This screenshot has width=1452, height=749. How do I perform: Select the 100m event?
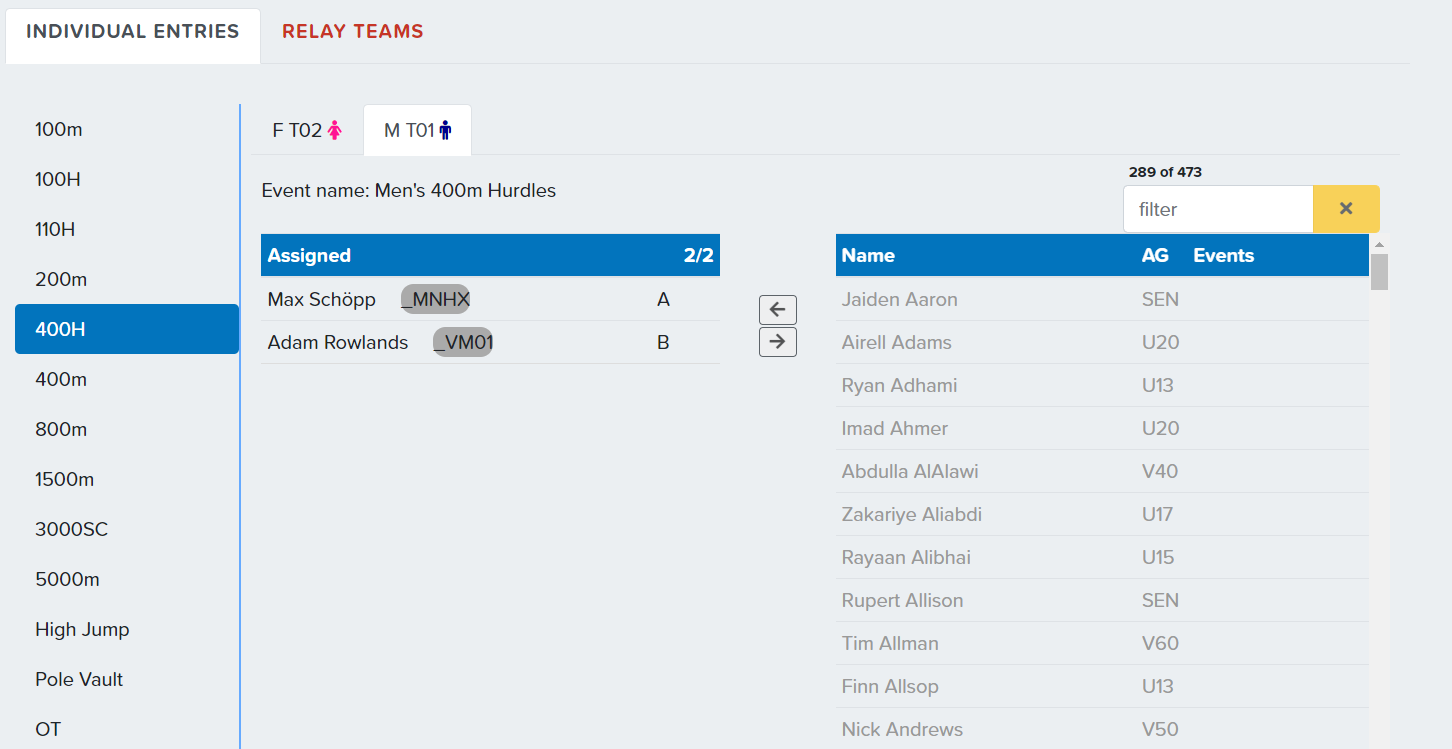pos(60,129)
